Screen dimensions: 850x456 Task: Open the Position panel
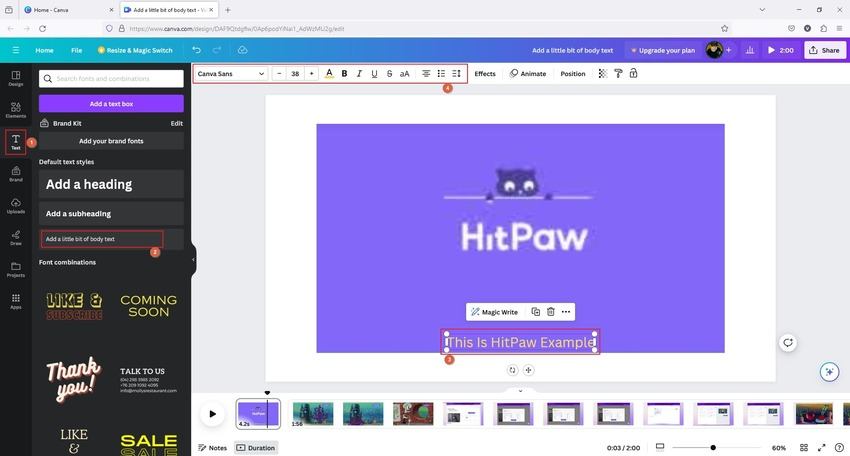coord(573,74)
